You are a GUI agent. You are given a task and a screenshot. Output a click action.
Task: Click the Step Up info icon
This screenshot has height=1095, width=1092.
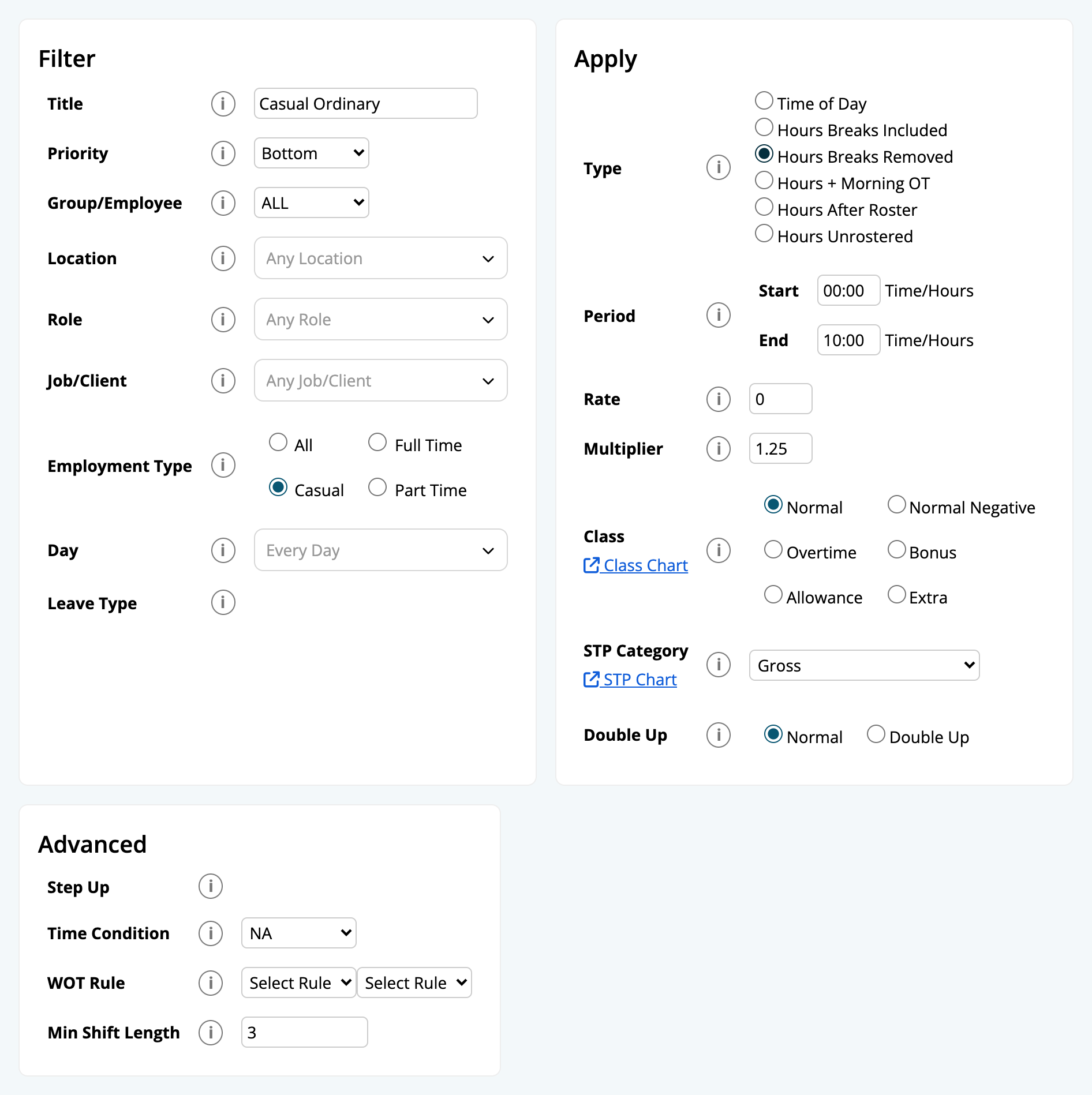pyautogui.click(x=211, y=886)
